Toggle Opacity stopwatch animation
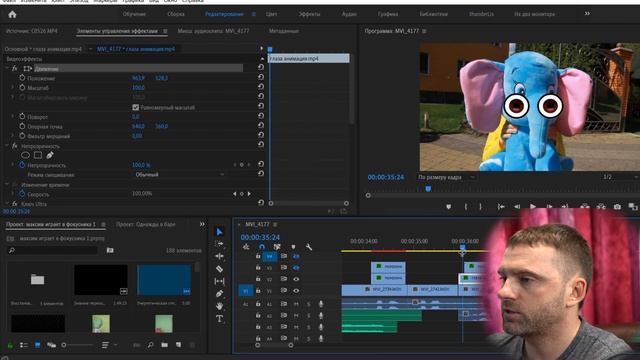640x360 pixels. click(x=22, y=165)
